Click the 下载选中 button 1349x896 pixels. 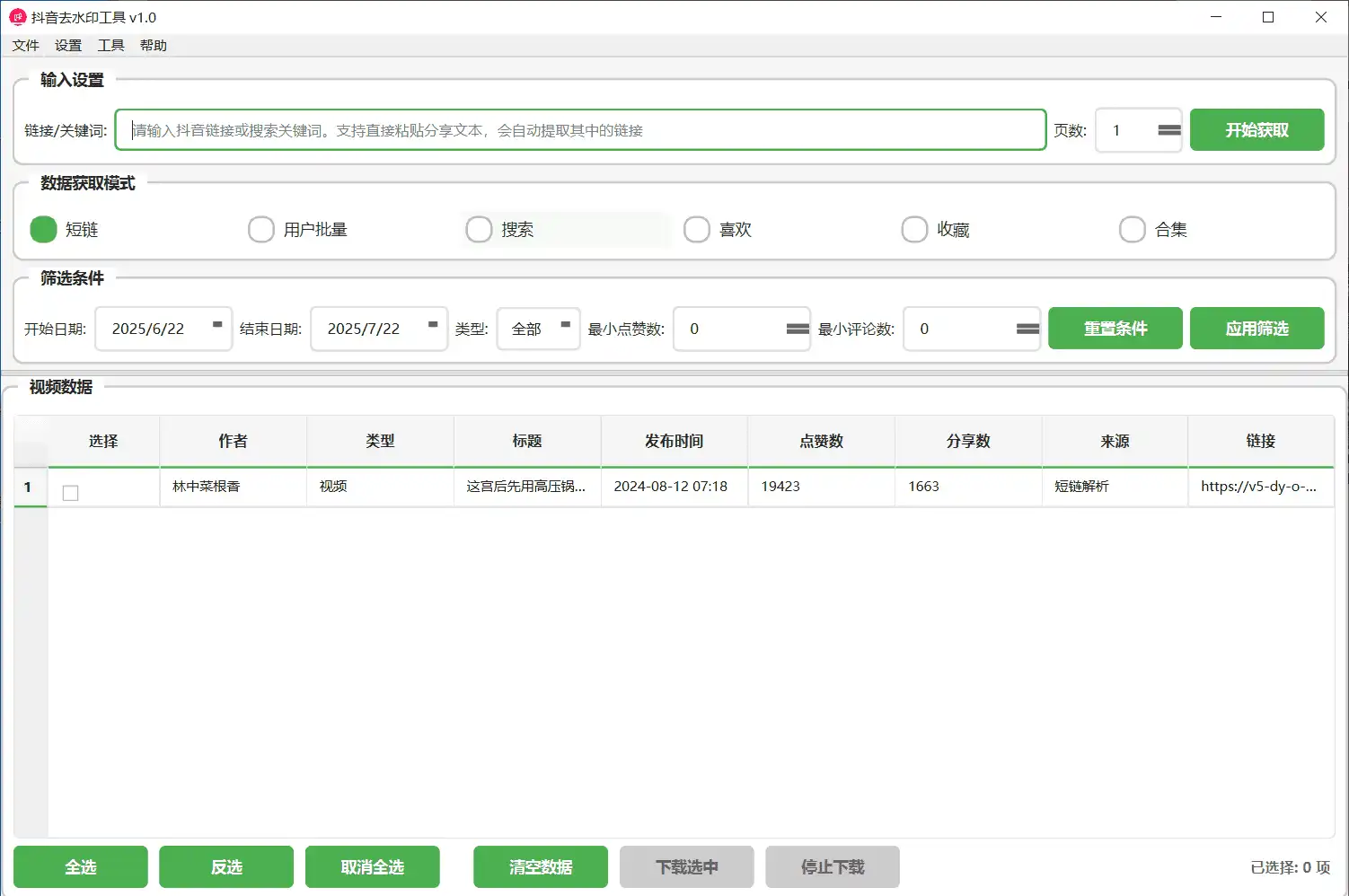(x=686, y=867)
